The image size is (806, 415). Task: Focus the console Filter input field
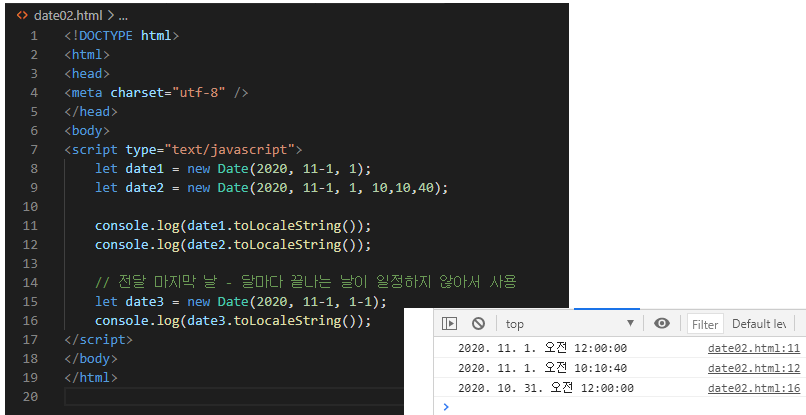(705, 324)
